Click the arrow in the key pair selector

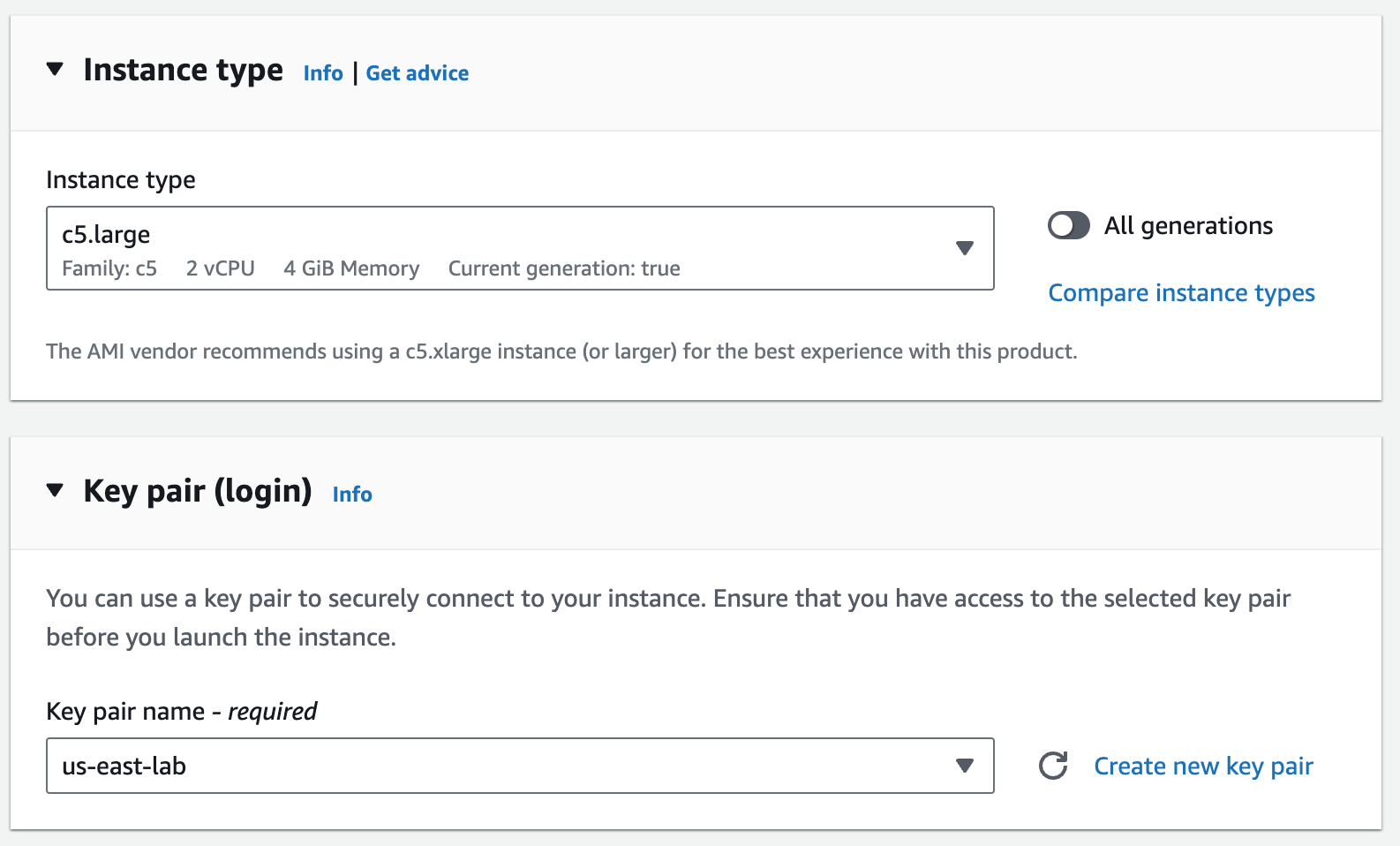(965, 766)
